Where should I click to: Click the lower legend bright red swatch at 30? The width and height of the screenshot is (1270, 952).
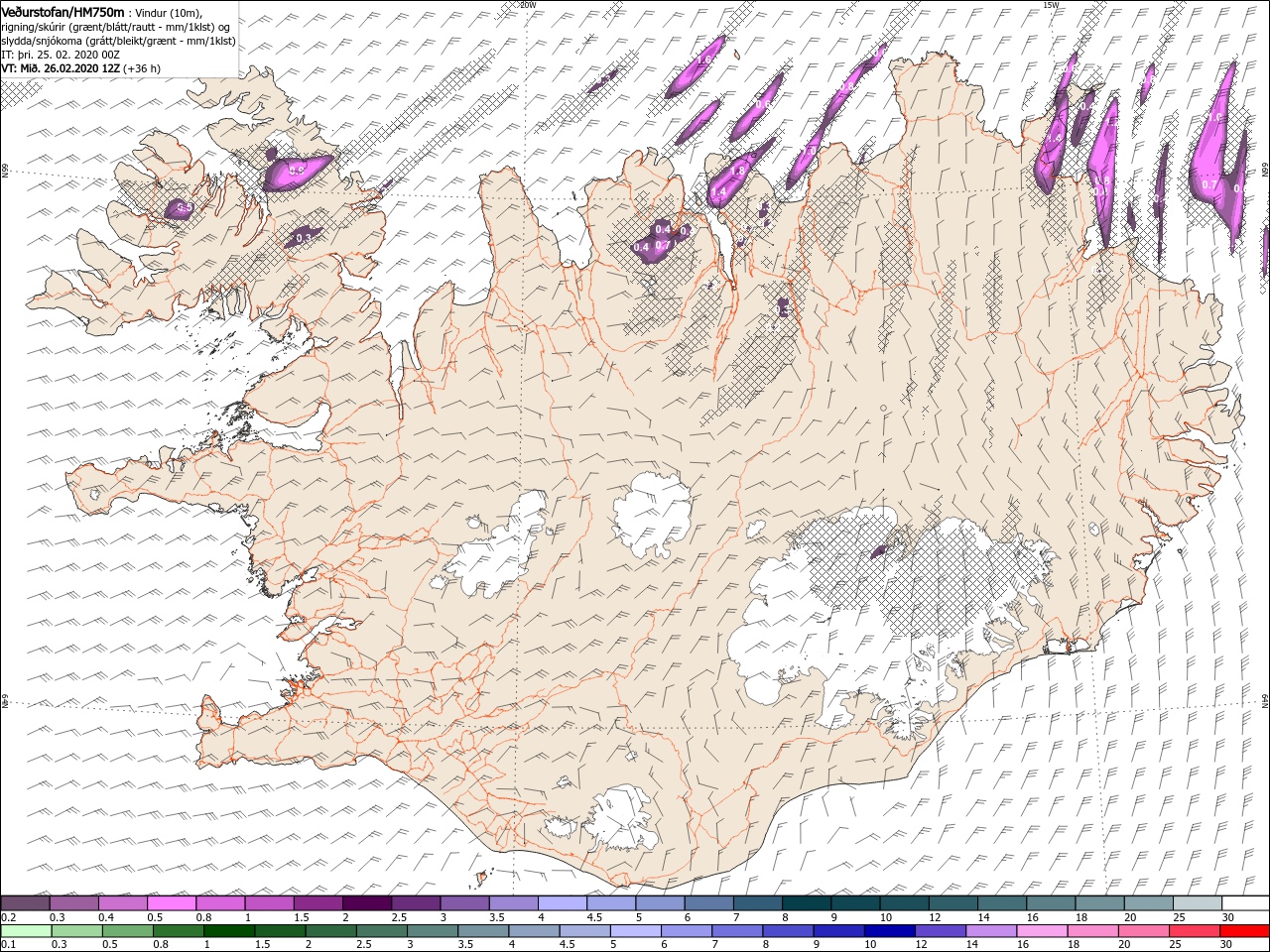1244,931
